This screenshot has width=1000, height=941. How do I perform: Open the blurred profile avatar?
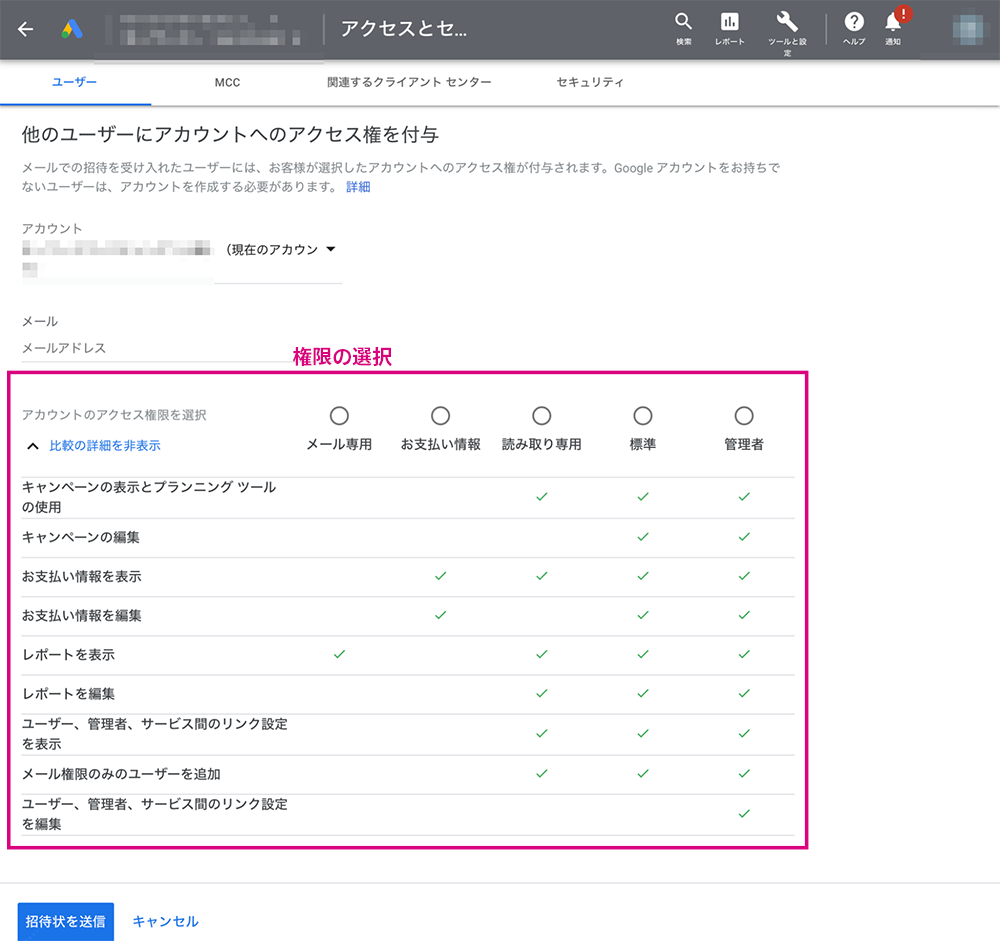[967, 29]
